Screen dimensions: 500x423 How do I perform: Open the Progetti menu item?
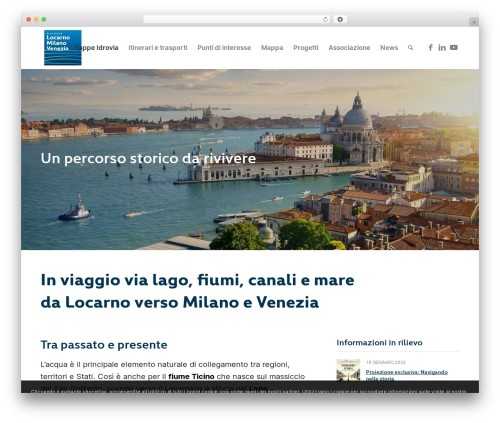tap(306, 48)
